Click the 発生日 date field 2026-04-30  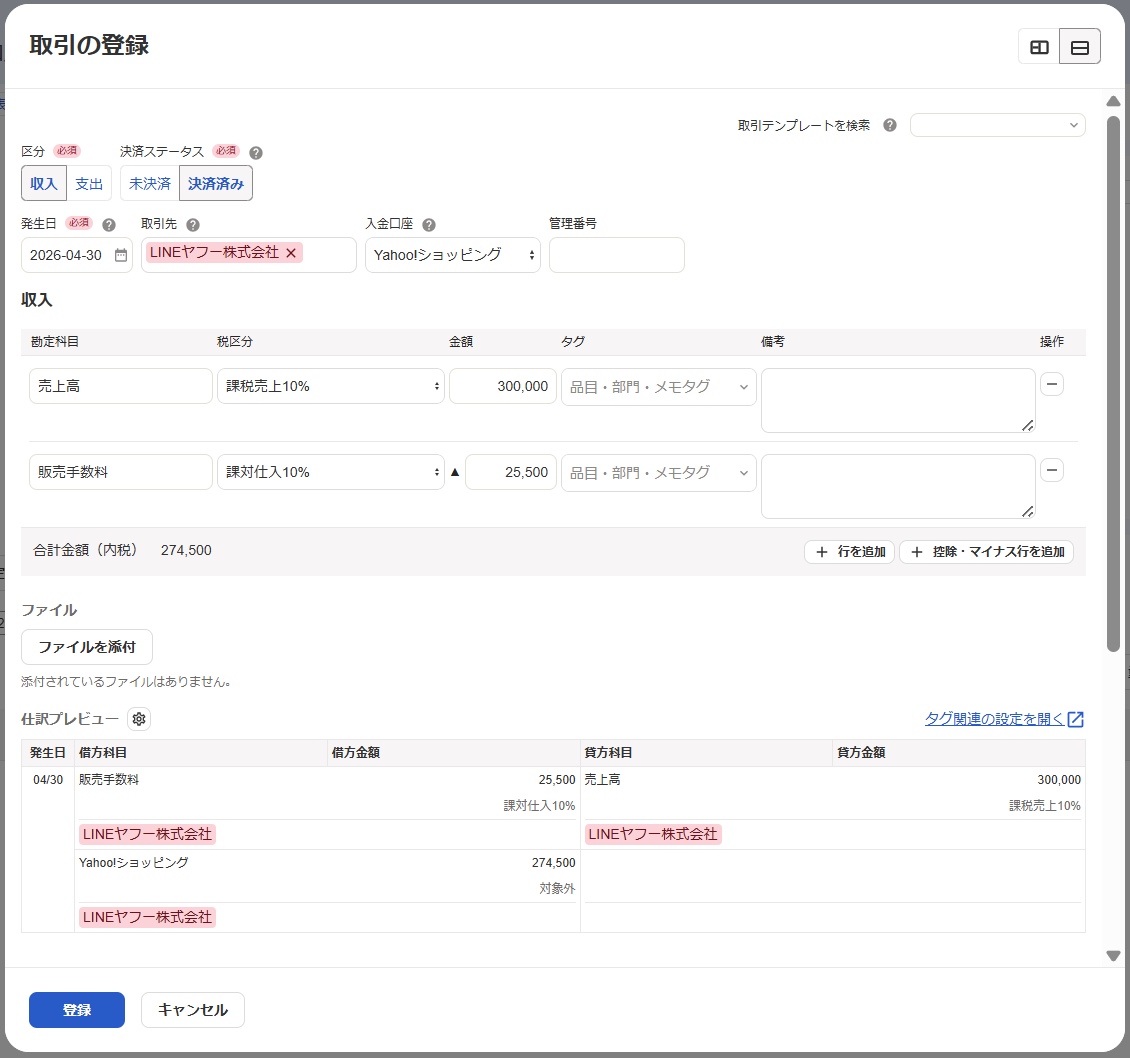point(77,255)
